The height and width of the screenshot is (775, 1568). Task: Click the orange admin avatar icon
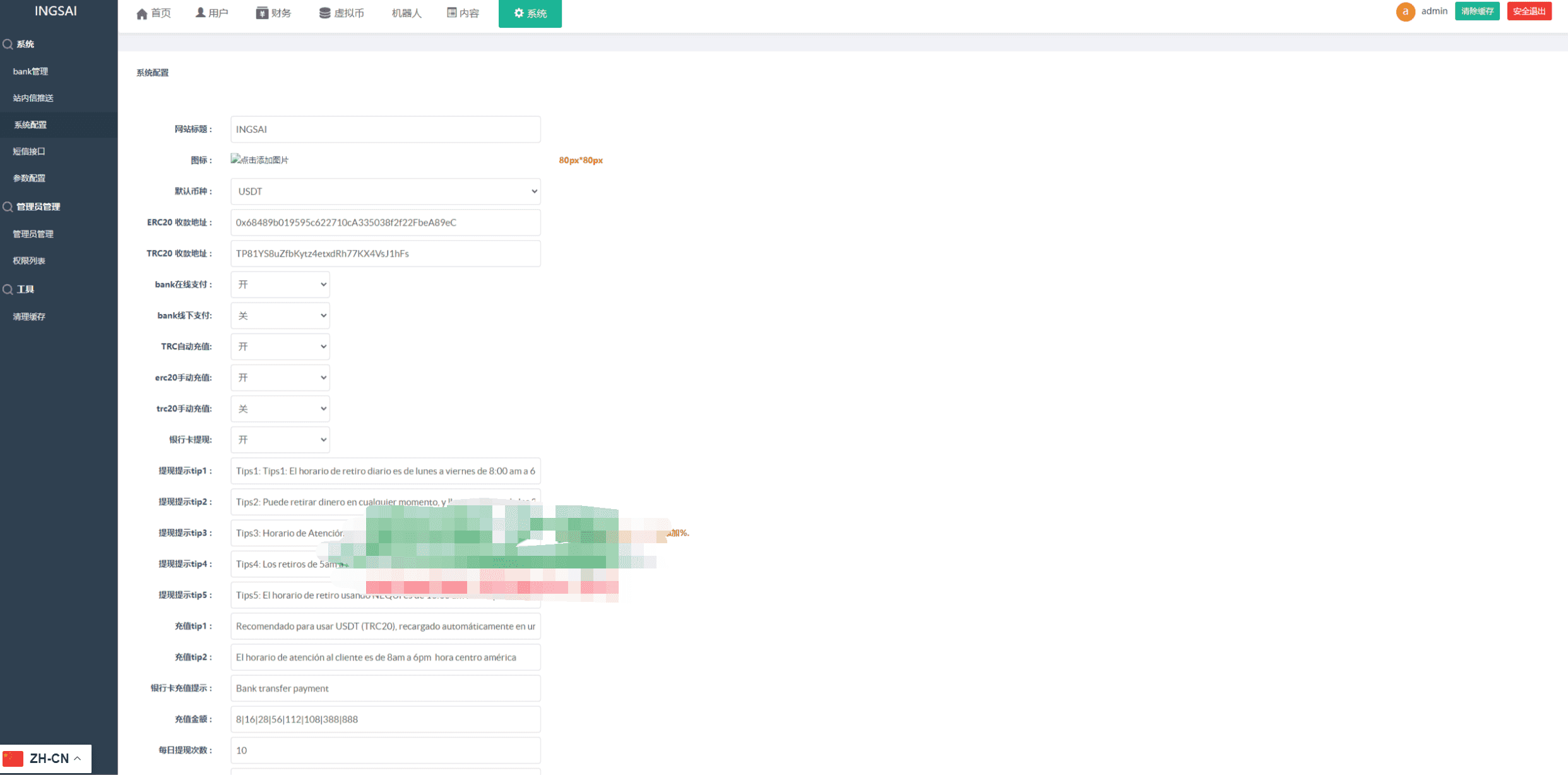click(1405, 11)
